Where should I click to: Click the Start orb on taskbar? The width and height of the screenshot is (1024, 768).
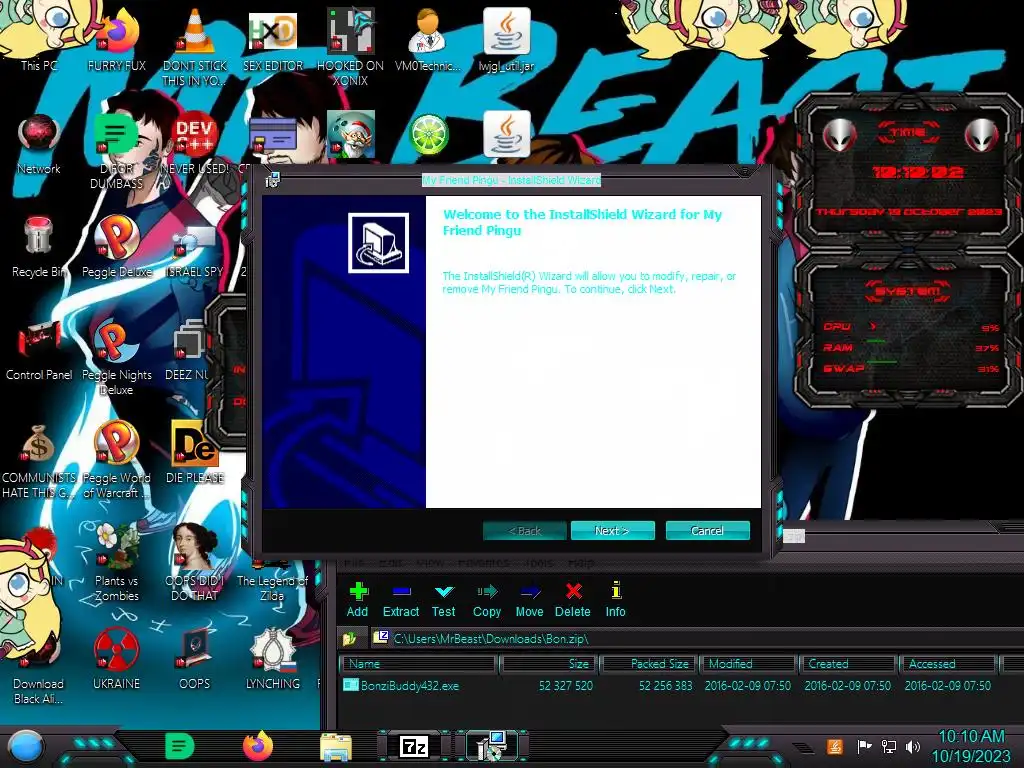click(25, 747)
